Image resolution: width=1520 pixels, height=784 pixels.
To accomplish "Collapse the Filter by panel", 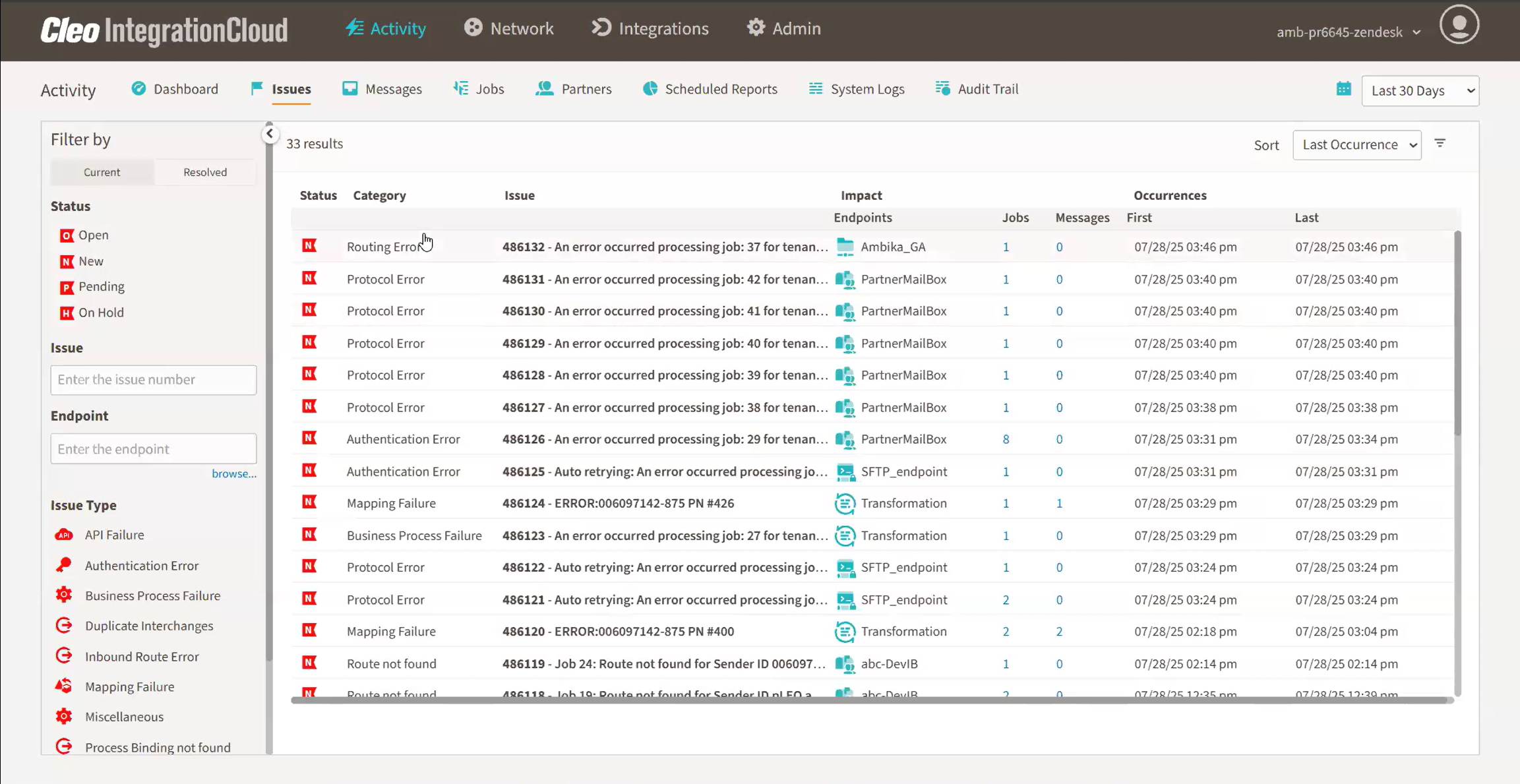I will pyautogui.click(x=269, y=133).
